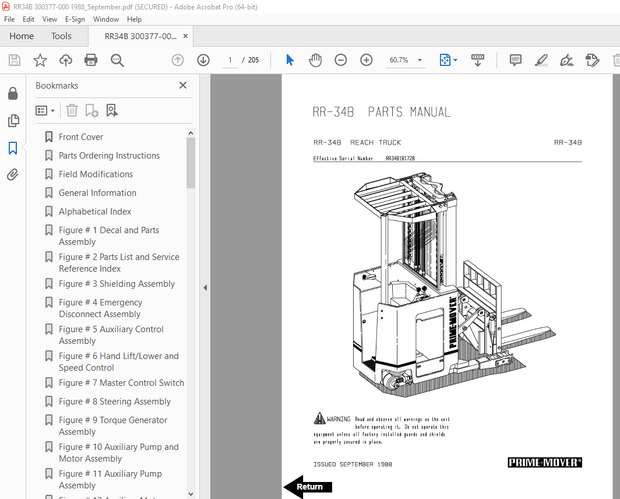Select the highlighter pen tool

coord(541,60)
